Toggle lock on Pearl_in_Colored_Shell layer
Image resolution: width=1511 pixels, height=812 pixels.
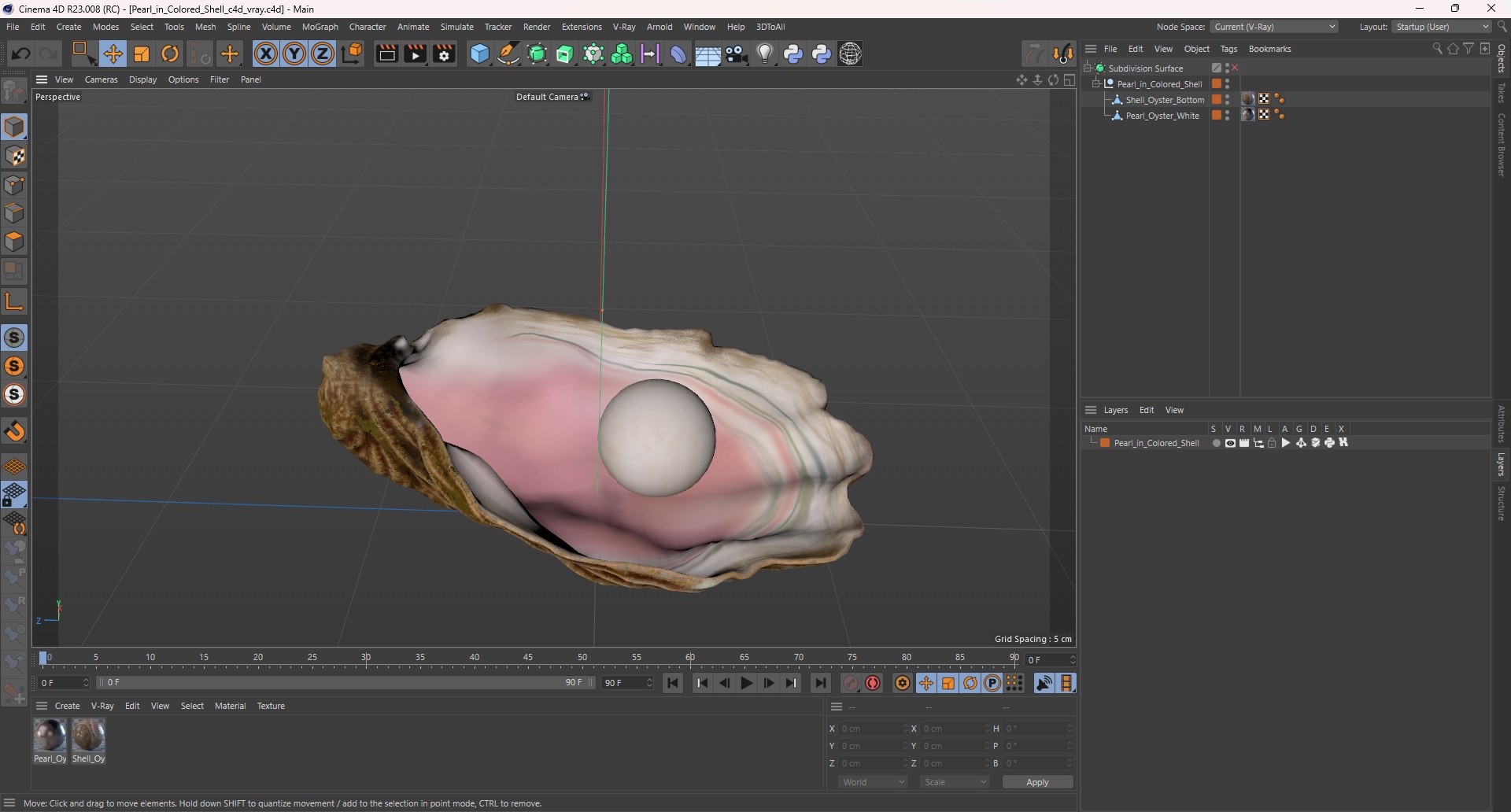[1272, 443]
